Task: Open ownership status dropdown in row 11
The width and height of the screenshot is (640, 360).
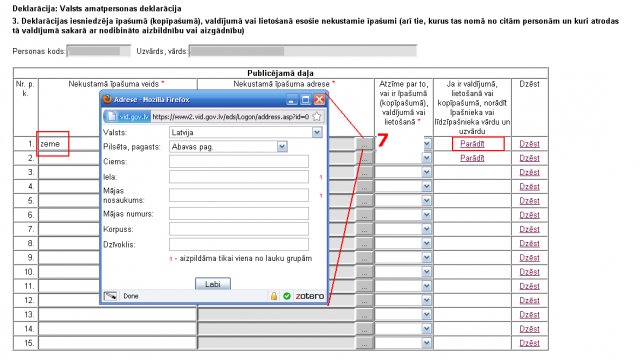Action: click(x=427, y=286)
